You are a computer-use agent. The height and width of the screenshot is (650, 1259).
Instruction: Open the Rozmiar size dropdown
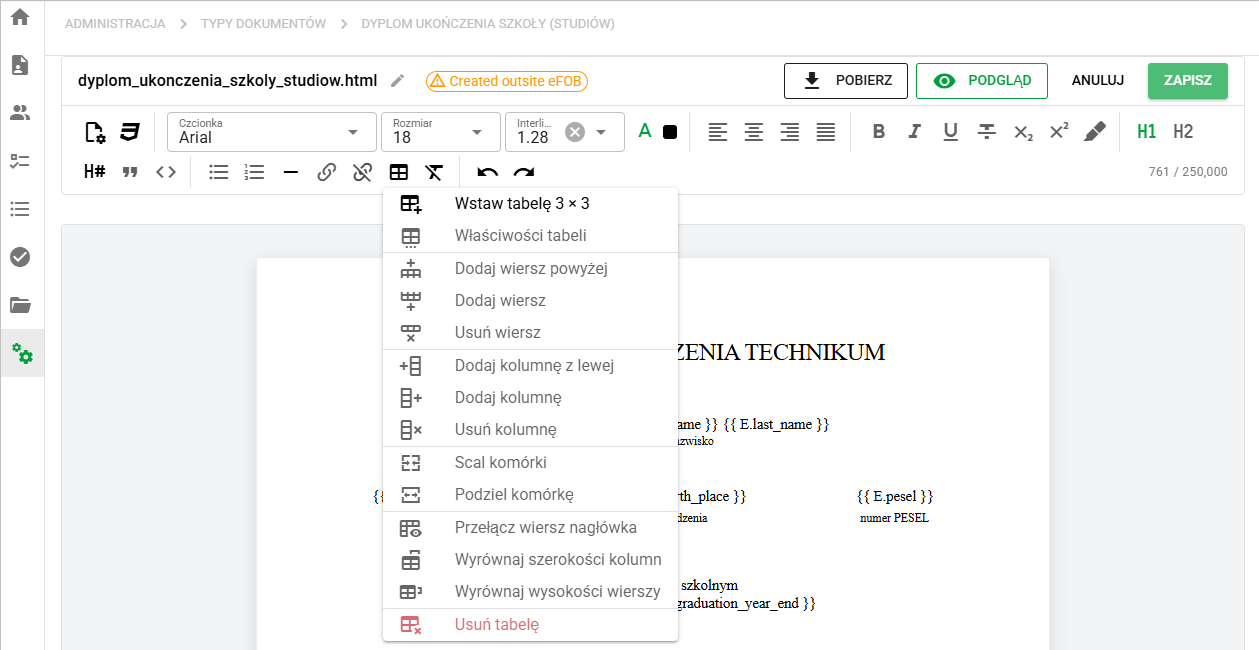[440, 132]
